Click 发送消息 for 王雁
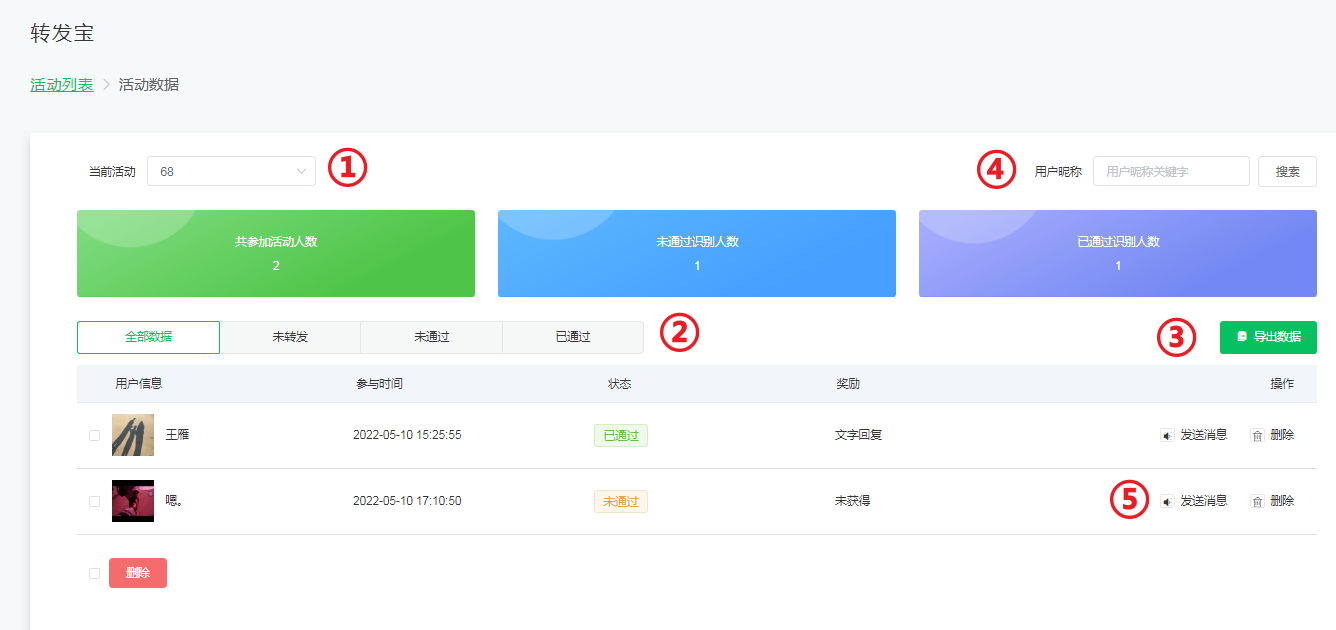This screenshot has height=630, width=1336. 1203,436
